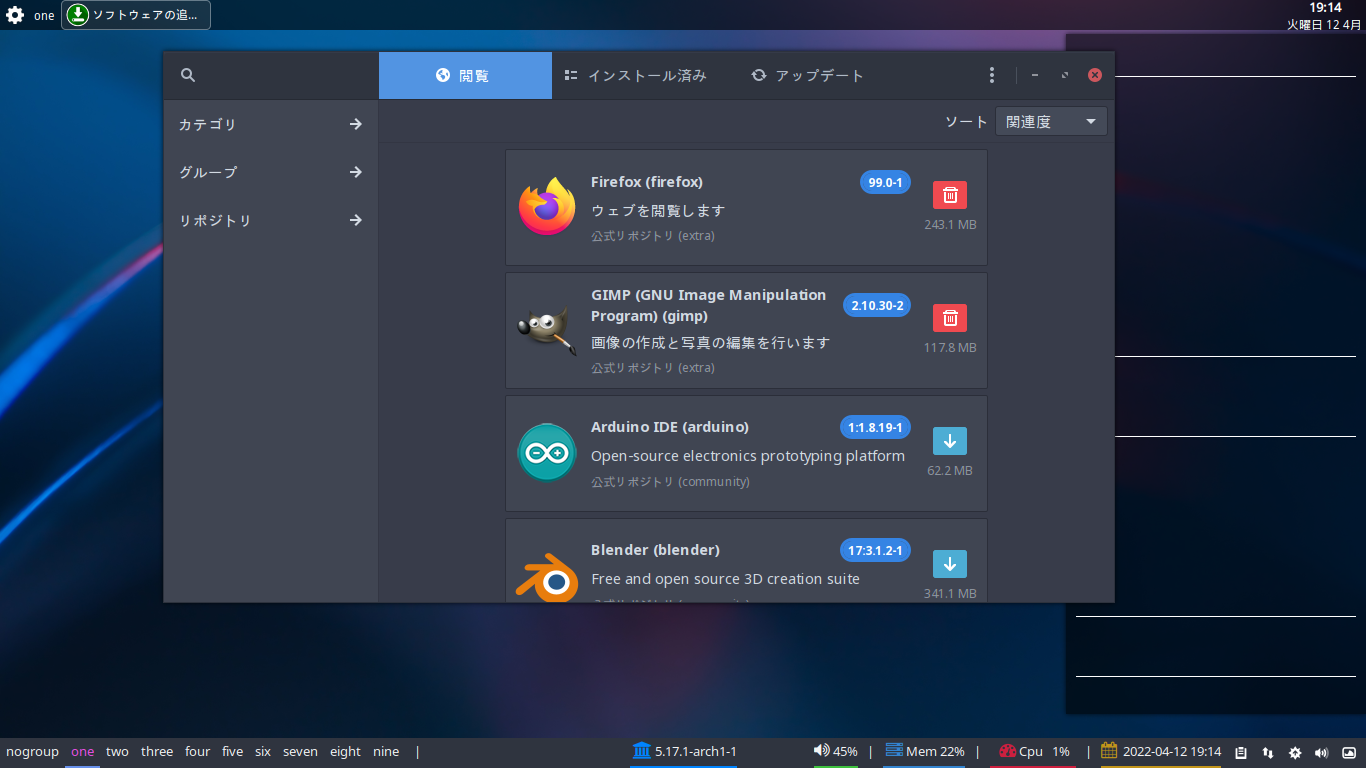Click GIMP version badge 2.10.30-2
This screenshot has height=768, width=1366.
pyautogui.click(x=877, y=305)
